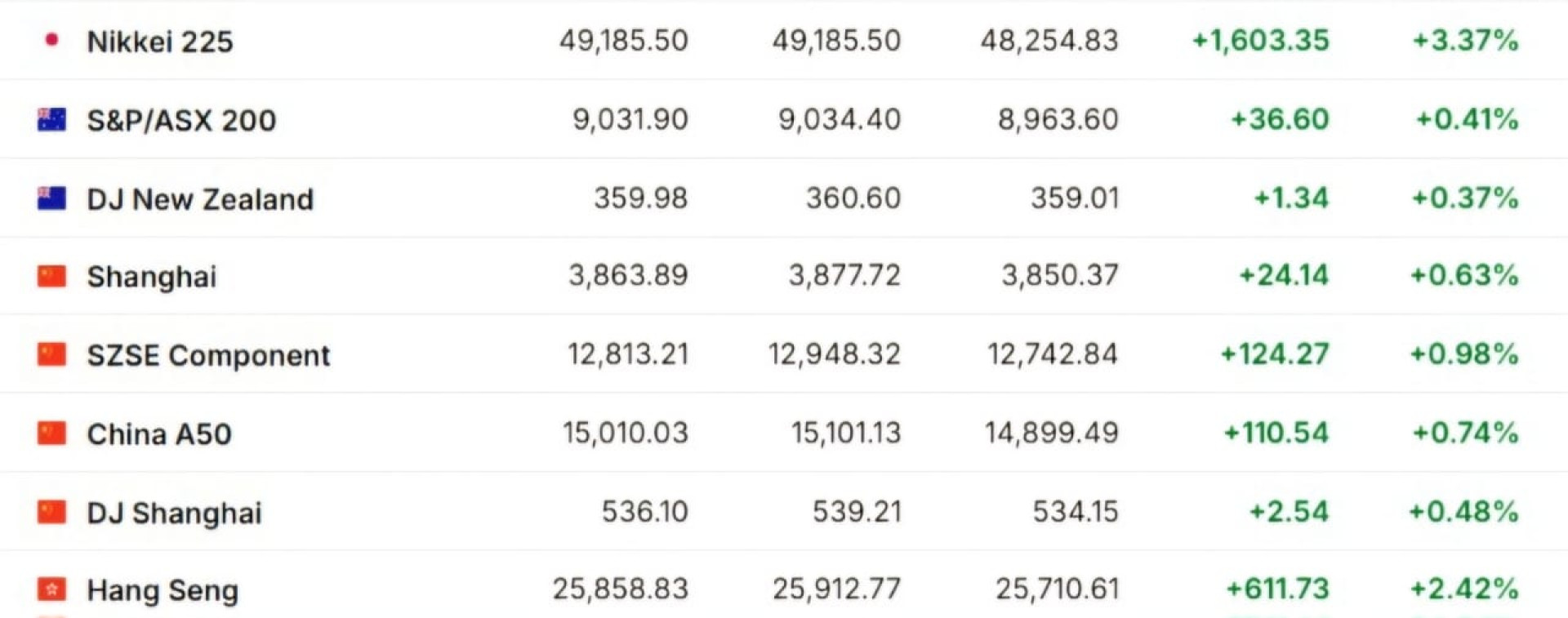Open the Nikkei 225 index link
This screenshot has width=1568, height=618.
tap(160, 42)
